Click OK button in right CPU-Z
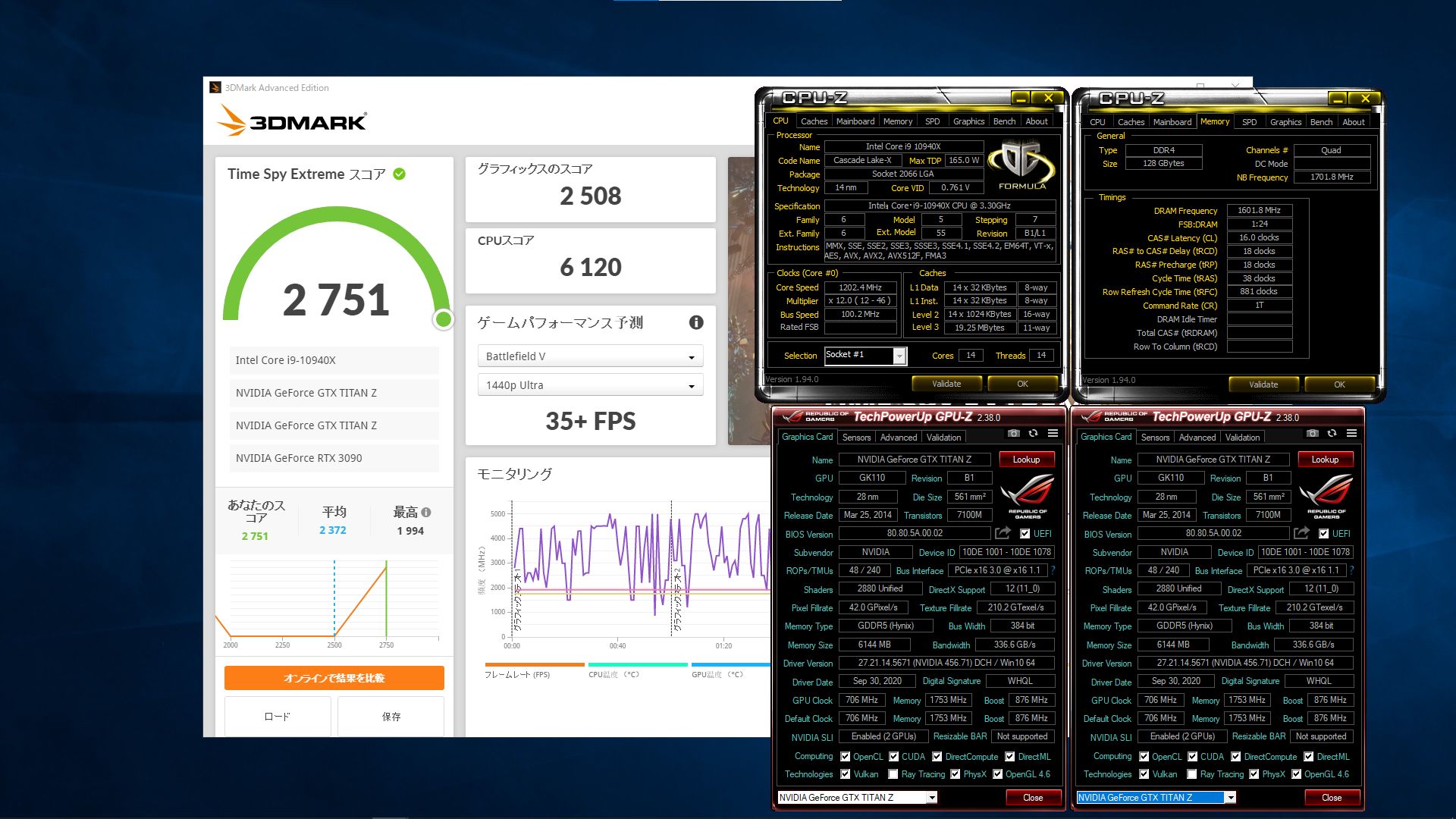 pyautogui.click(x=1339, y=384)
